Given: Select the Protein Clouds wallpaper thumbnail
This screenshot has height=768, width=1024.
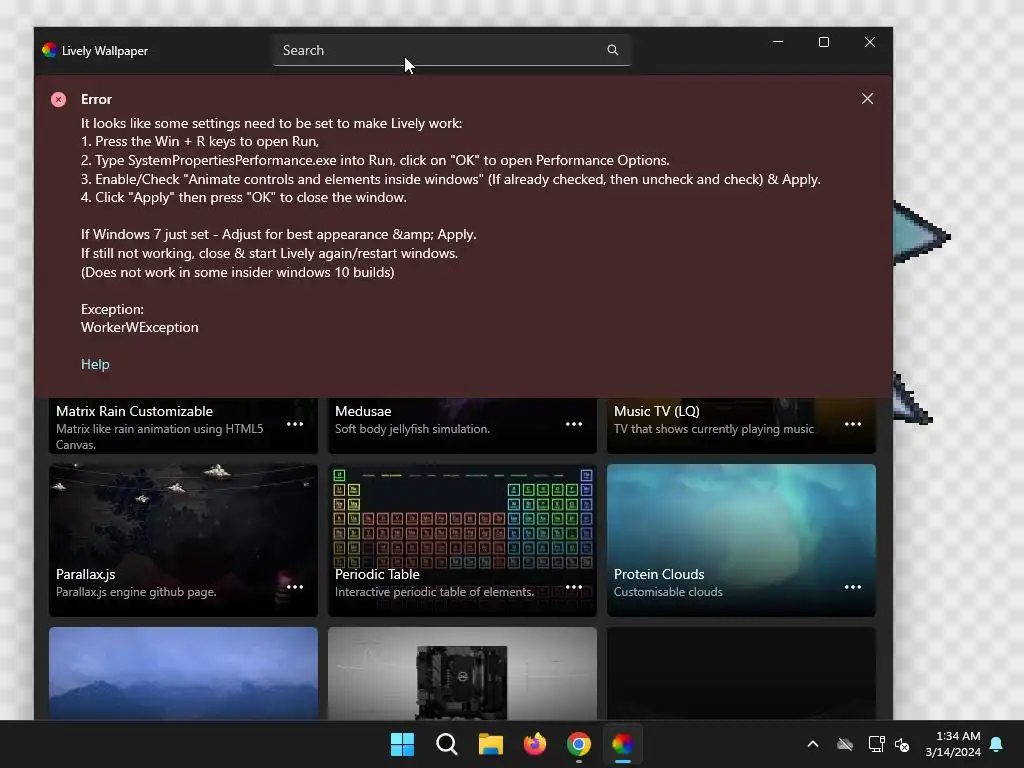Looking at the screenshot, I should tap(741, 540).
